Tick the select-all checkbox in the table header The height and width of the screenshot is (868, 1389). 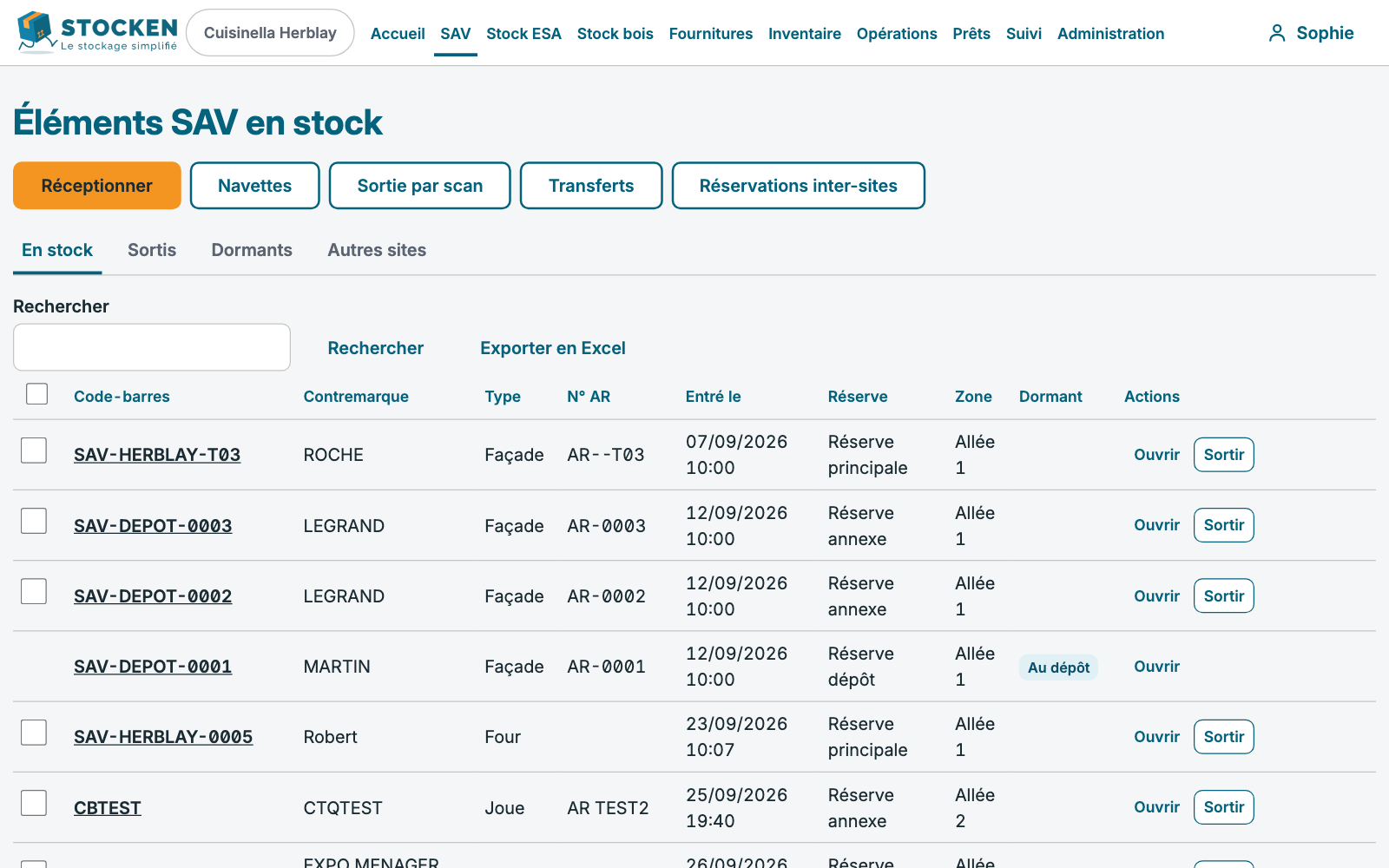[x=37, y=394]
